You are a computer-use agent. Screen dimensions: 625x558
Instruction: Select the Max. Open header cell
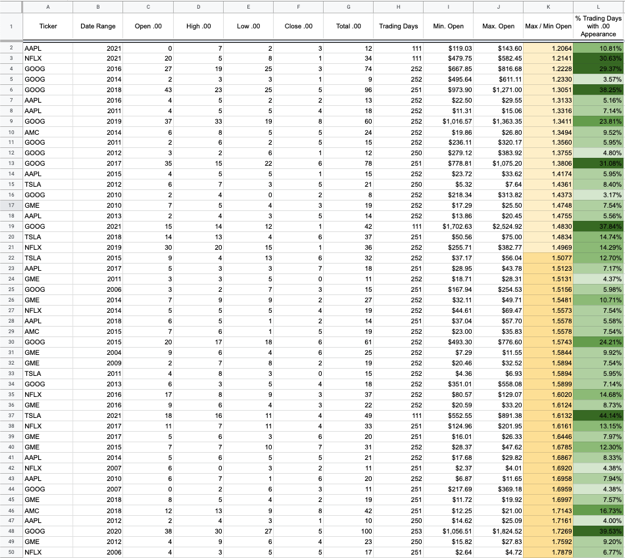pos(498,26)
